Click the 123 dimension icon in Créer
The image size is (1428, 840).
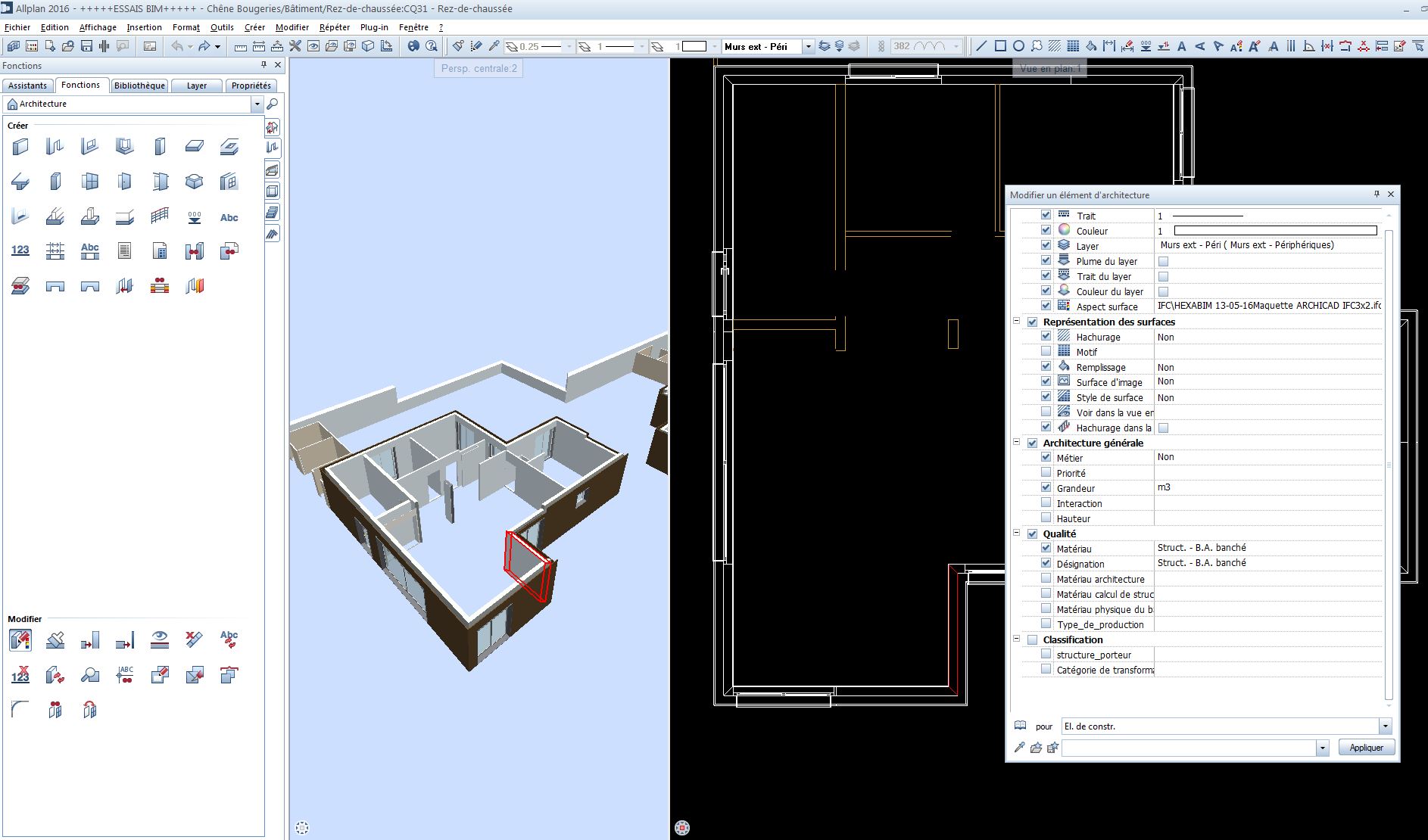click(x=20, y=250)
